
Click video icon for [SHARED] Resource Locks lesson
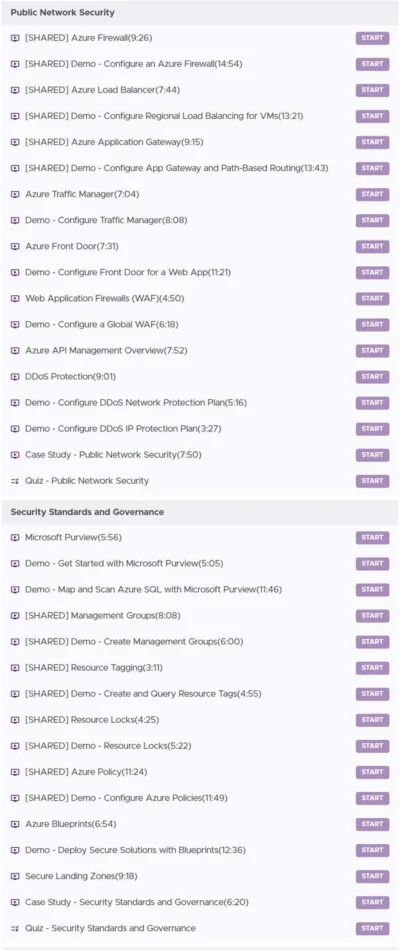coord(15,720)
